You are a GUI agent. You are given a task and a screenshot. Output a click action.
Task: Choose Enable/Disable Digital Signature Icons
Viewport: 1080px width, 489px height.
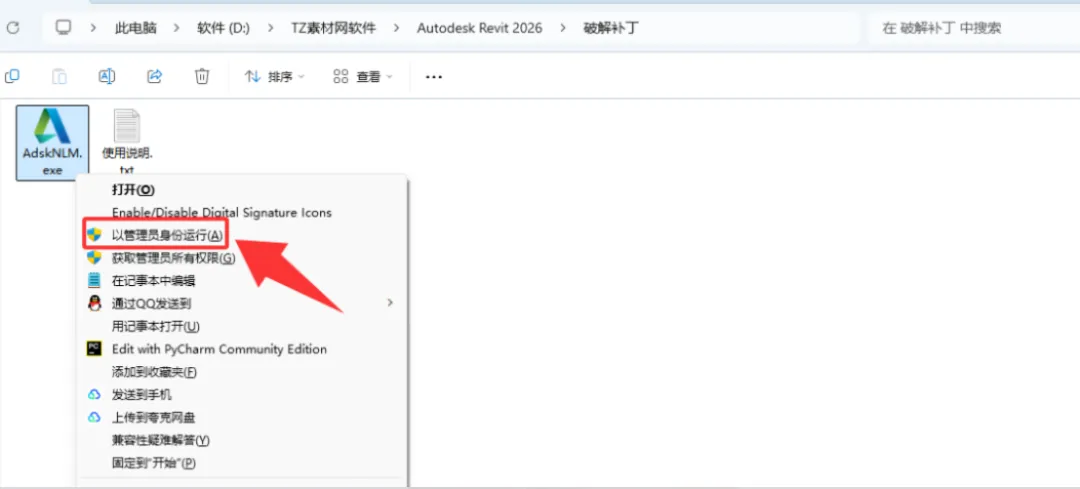[222, 212]
